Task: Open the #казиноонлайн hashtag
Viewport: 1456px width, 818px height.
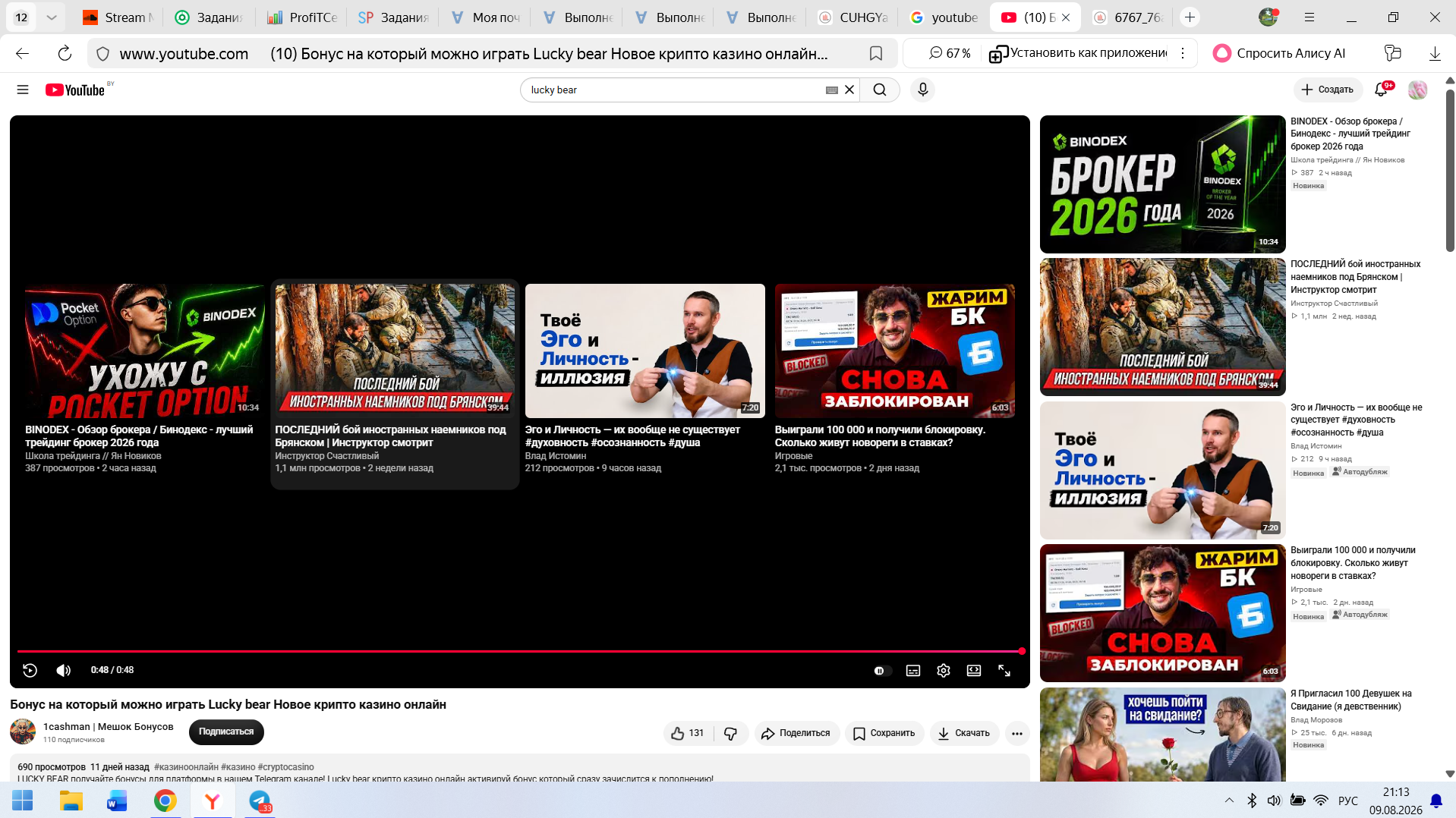Action: (186, 767)
